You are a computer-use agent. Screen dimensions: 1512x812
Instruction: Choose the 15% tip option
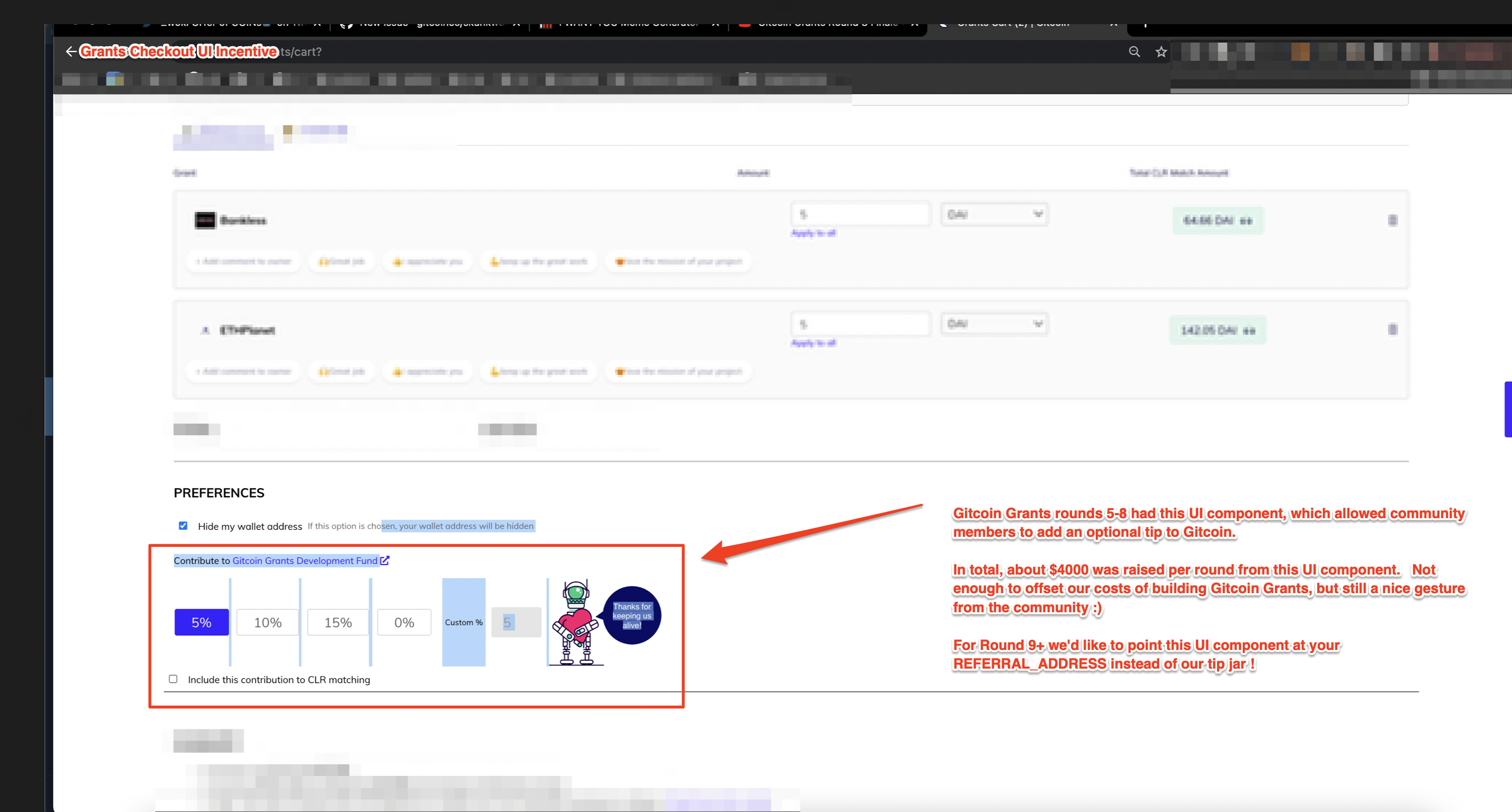point(338,622)
